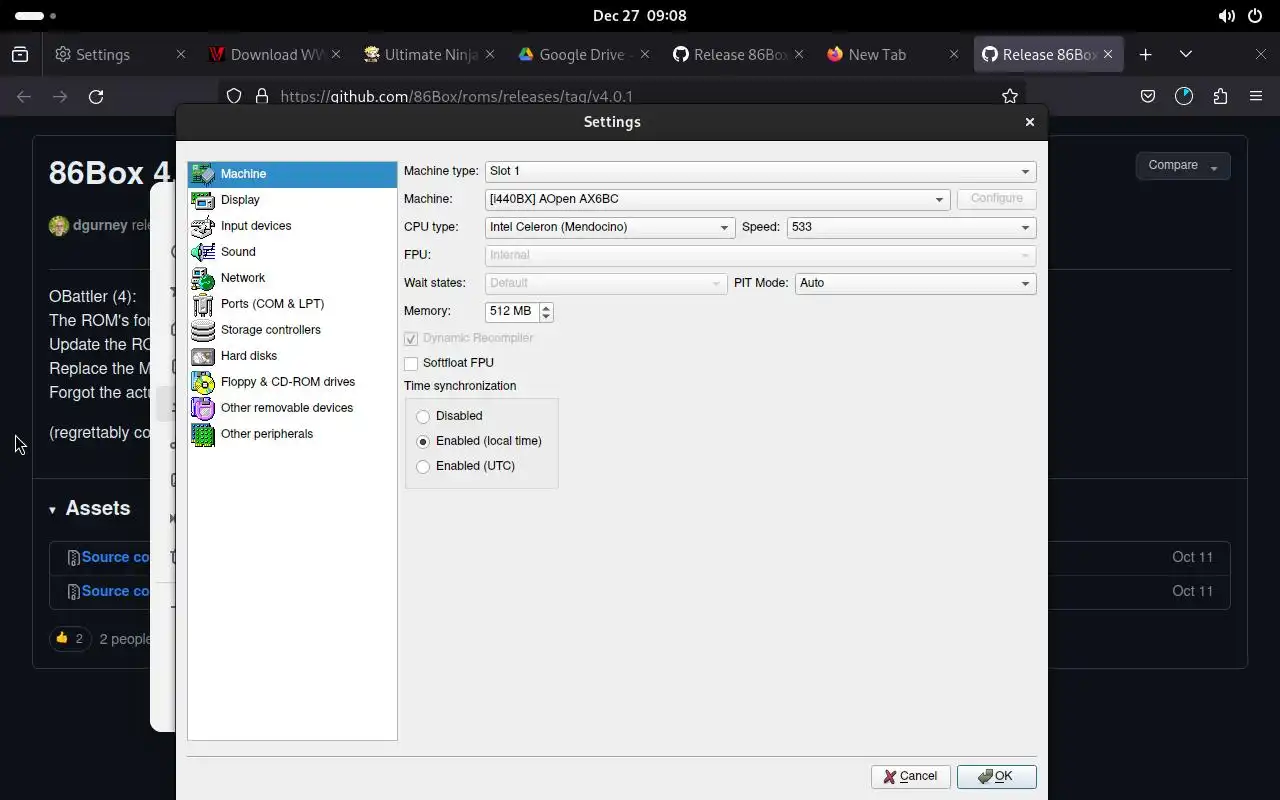
Task: Switch to the Google Drive tab
Action: 582,55
